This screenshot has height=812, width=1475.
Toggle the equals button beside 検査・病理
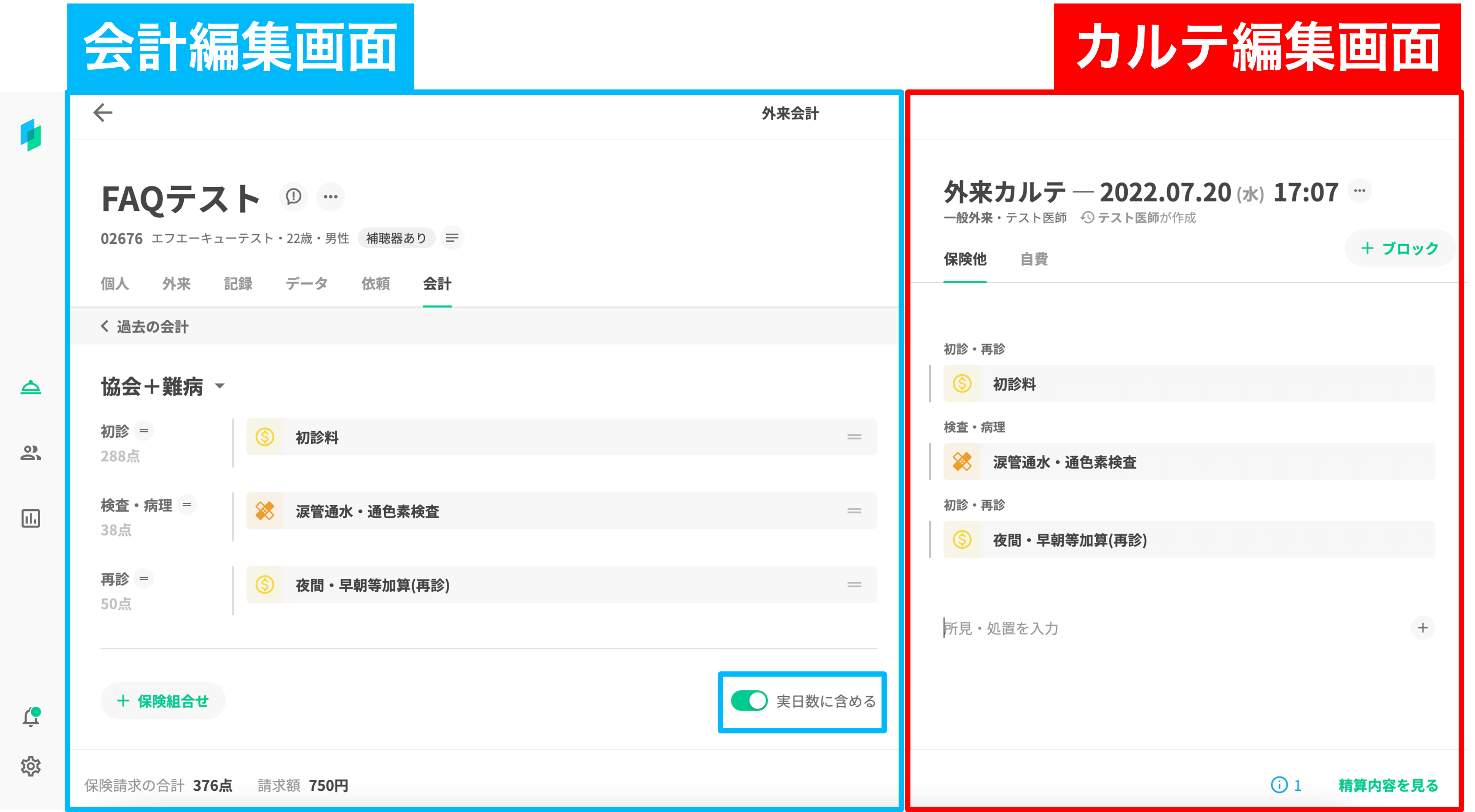pyautogui.click(x=187, y=505)
